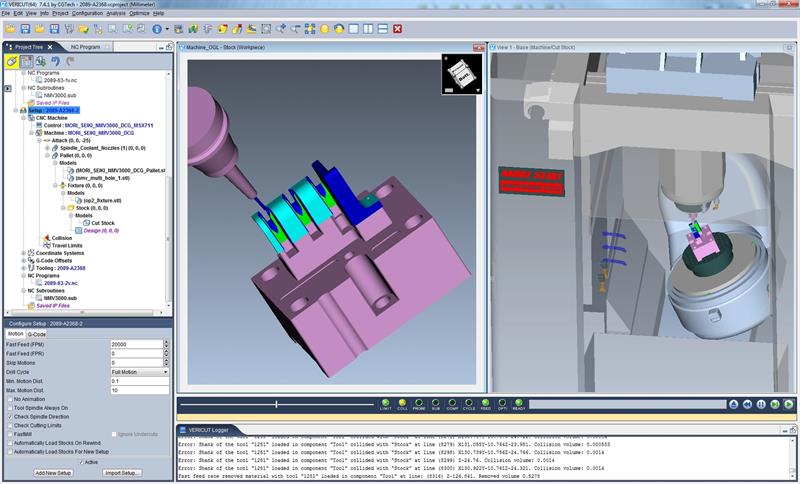This screenshot has height=484, width=800.
Task: Switch to the NC Program tab
Action: click(x=85, y=47)
